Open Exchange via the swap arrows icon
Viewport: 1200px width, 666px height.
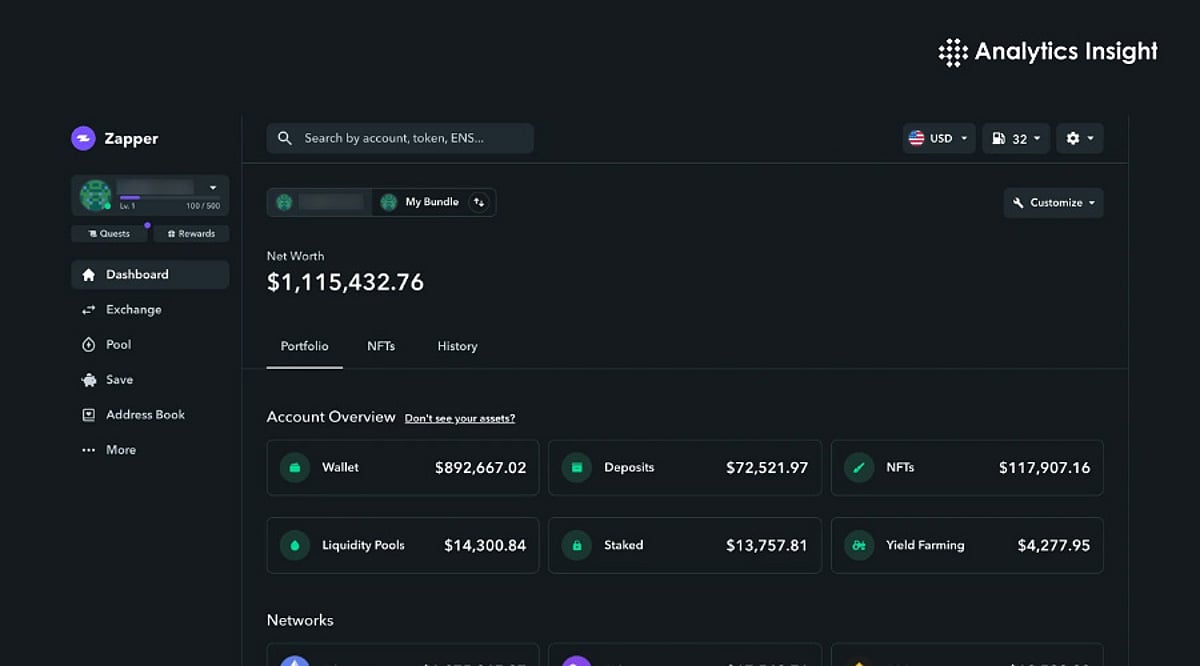click(x=88, y=309)
